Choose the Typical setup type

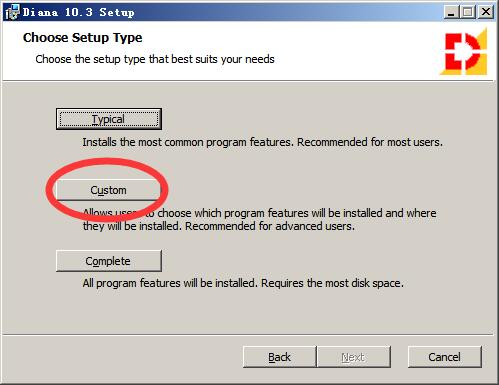(x=109, y=119)
